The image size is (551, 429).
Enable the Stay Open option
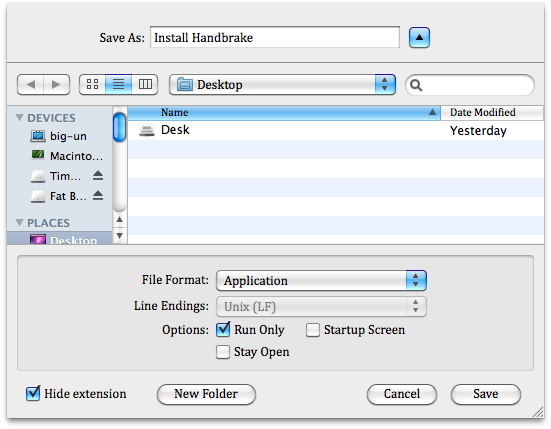coord(223,352)
